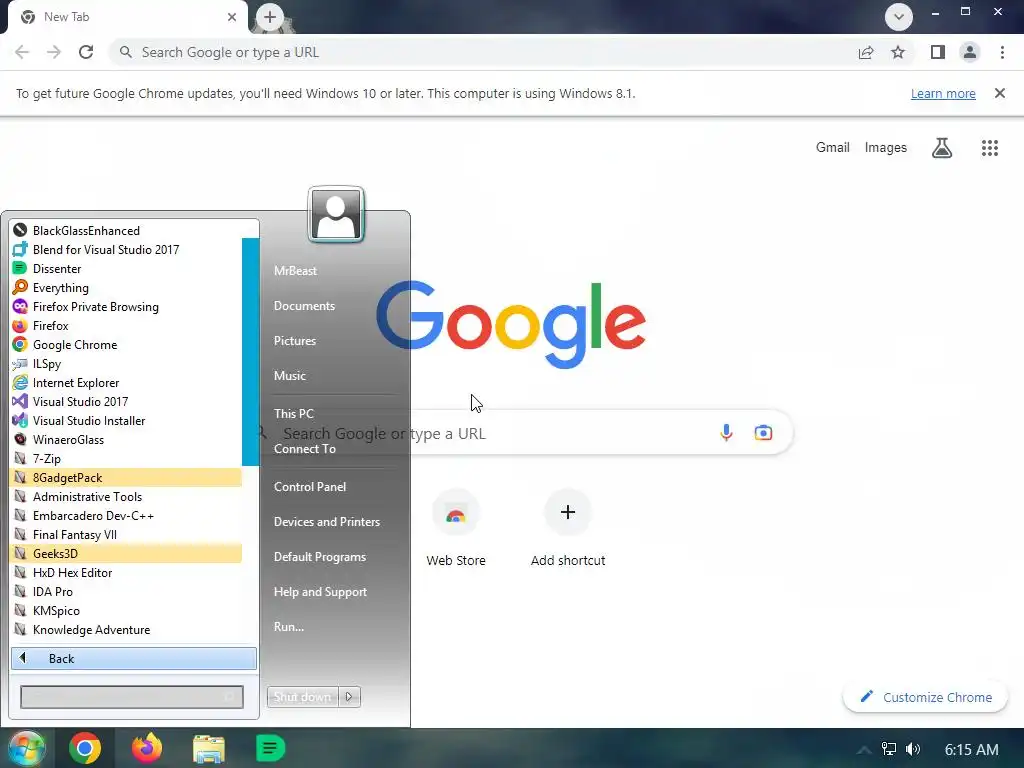Open shut down options arrow
Screen dimensions: 1024x768
point(349,697)
